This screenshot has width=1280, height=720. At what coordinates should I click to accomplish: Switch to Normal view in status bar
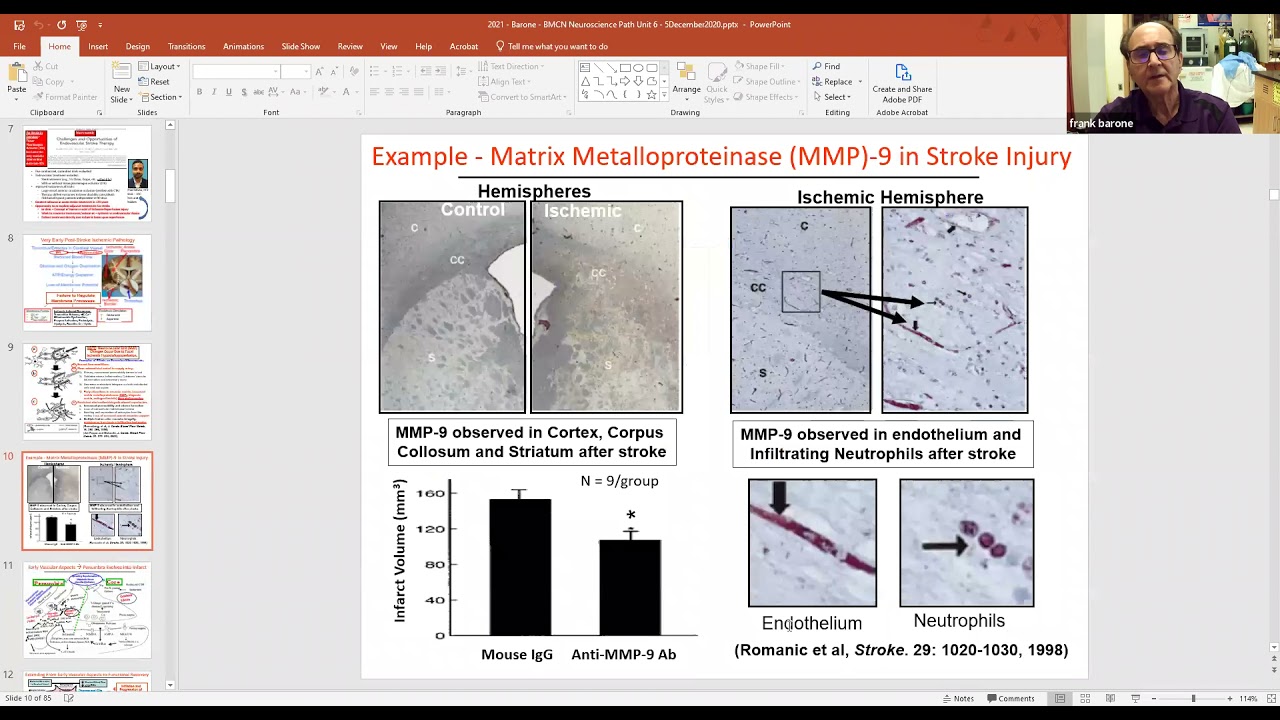coord(1060,698)
